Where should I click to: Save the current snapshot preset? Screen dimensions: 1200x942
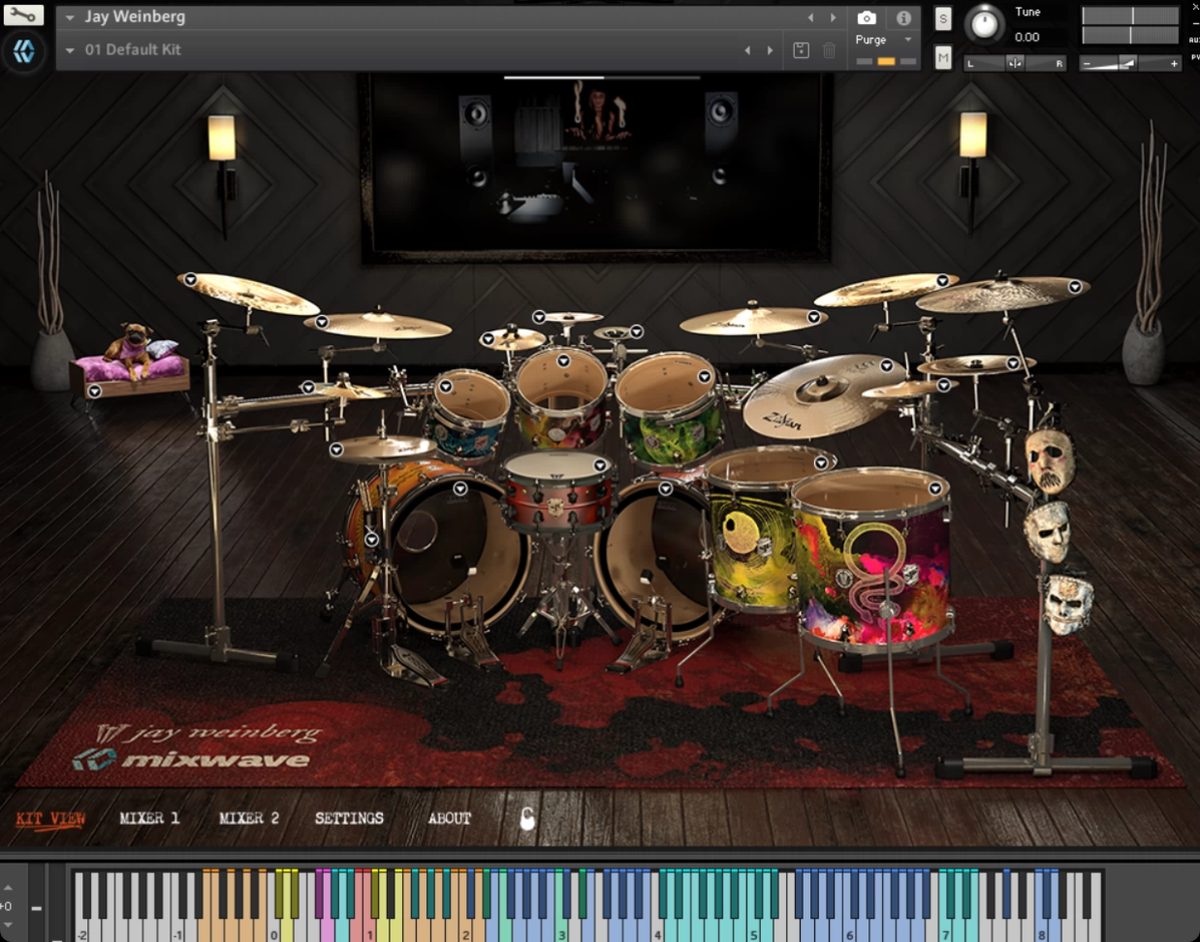click(801, 50)
